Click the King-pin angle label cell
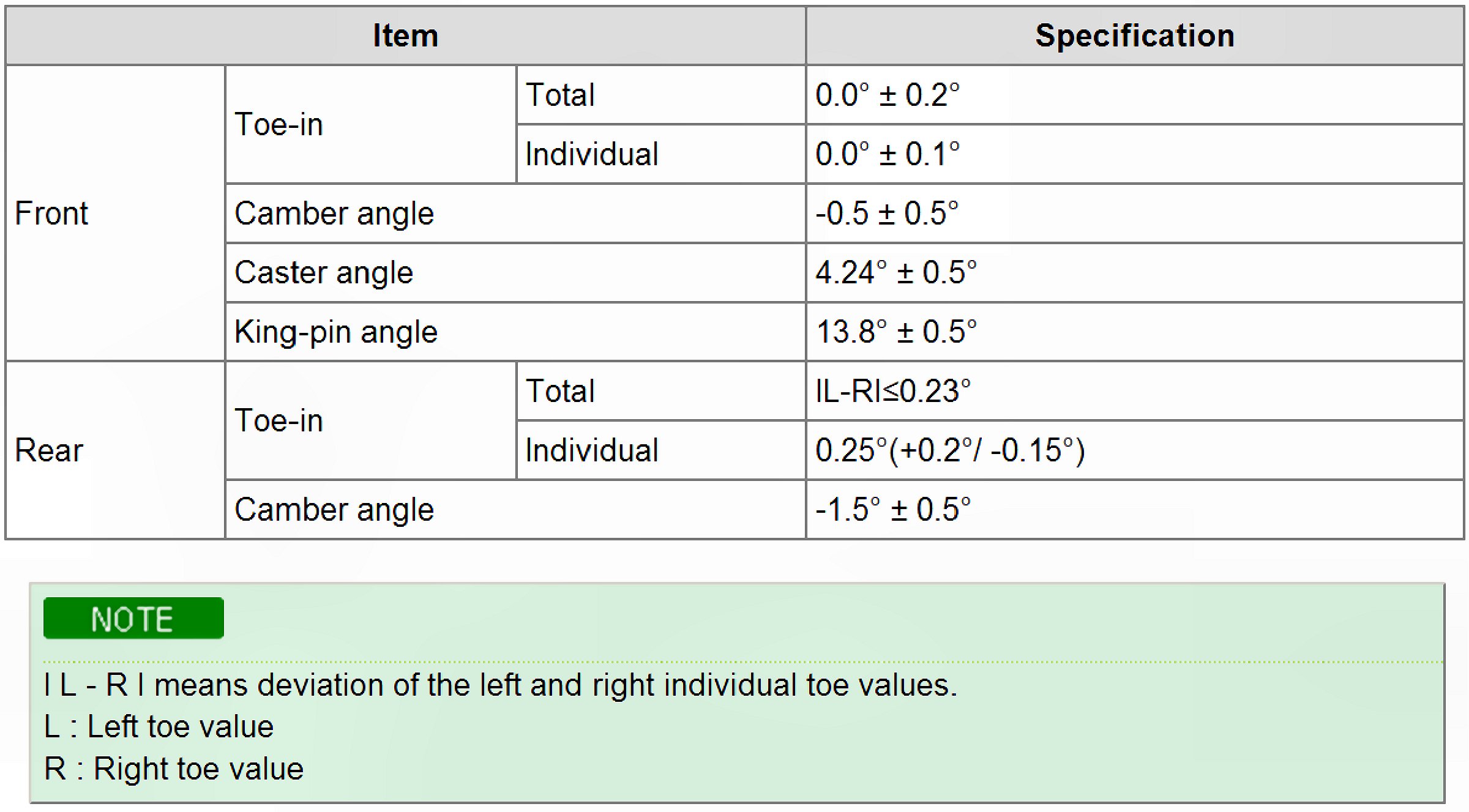 point(336,332)
